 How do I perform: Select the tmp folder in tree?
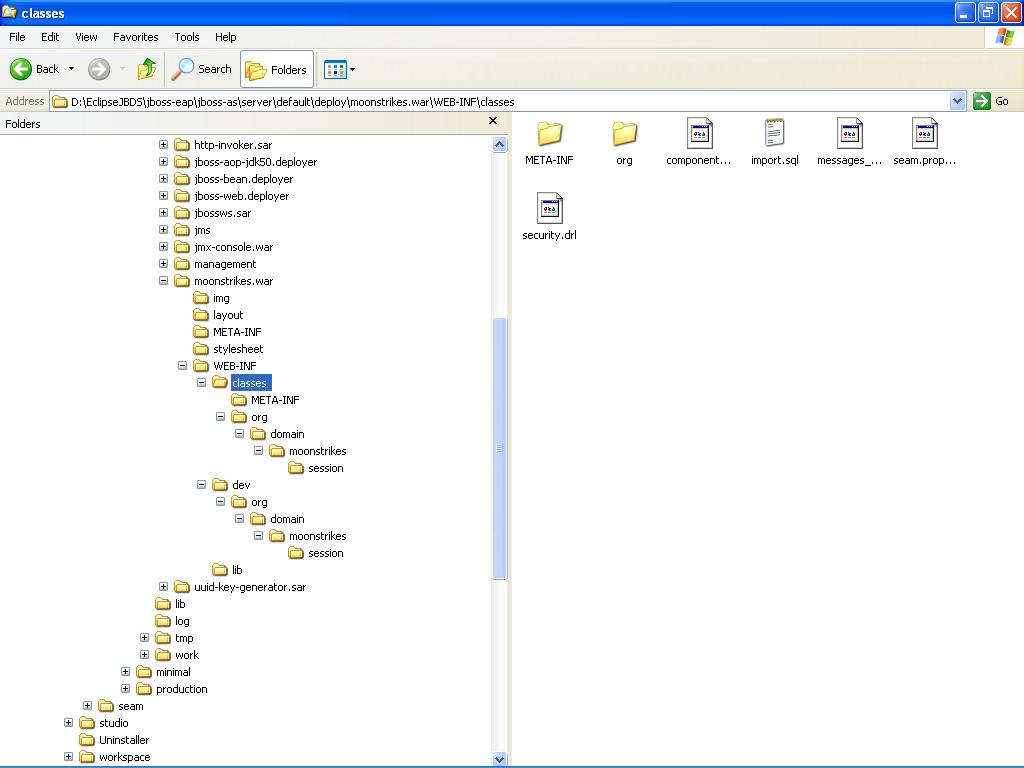pyautogui.click(x=184, y=637)
